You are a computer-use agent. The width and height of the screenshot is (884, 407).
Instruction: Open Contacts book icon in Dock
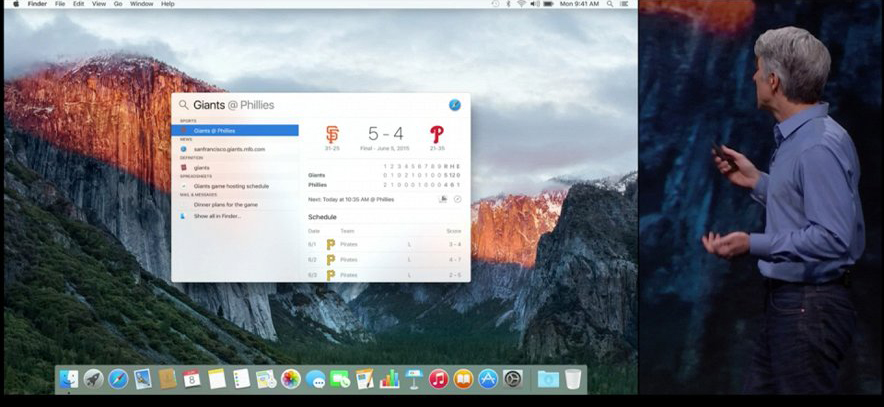pyautogui.click(x=167, y=379)
